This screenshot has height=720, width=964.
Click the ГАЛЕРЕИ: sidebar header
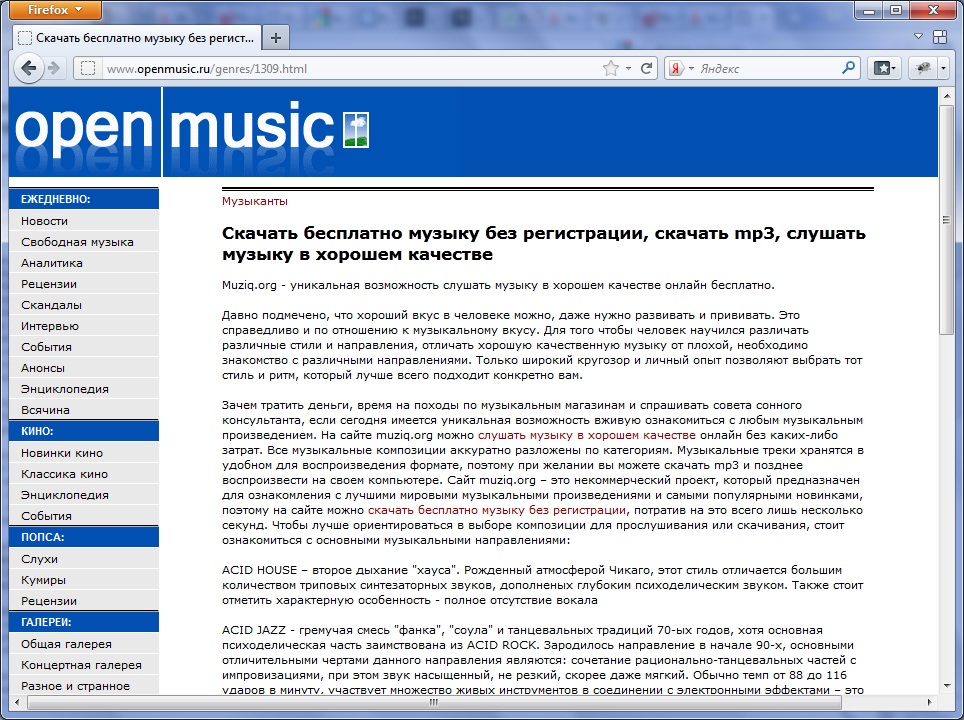pos(84,622)
